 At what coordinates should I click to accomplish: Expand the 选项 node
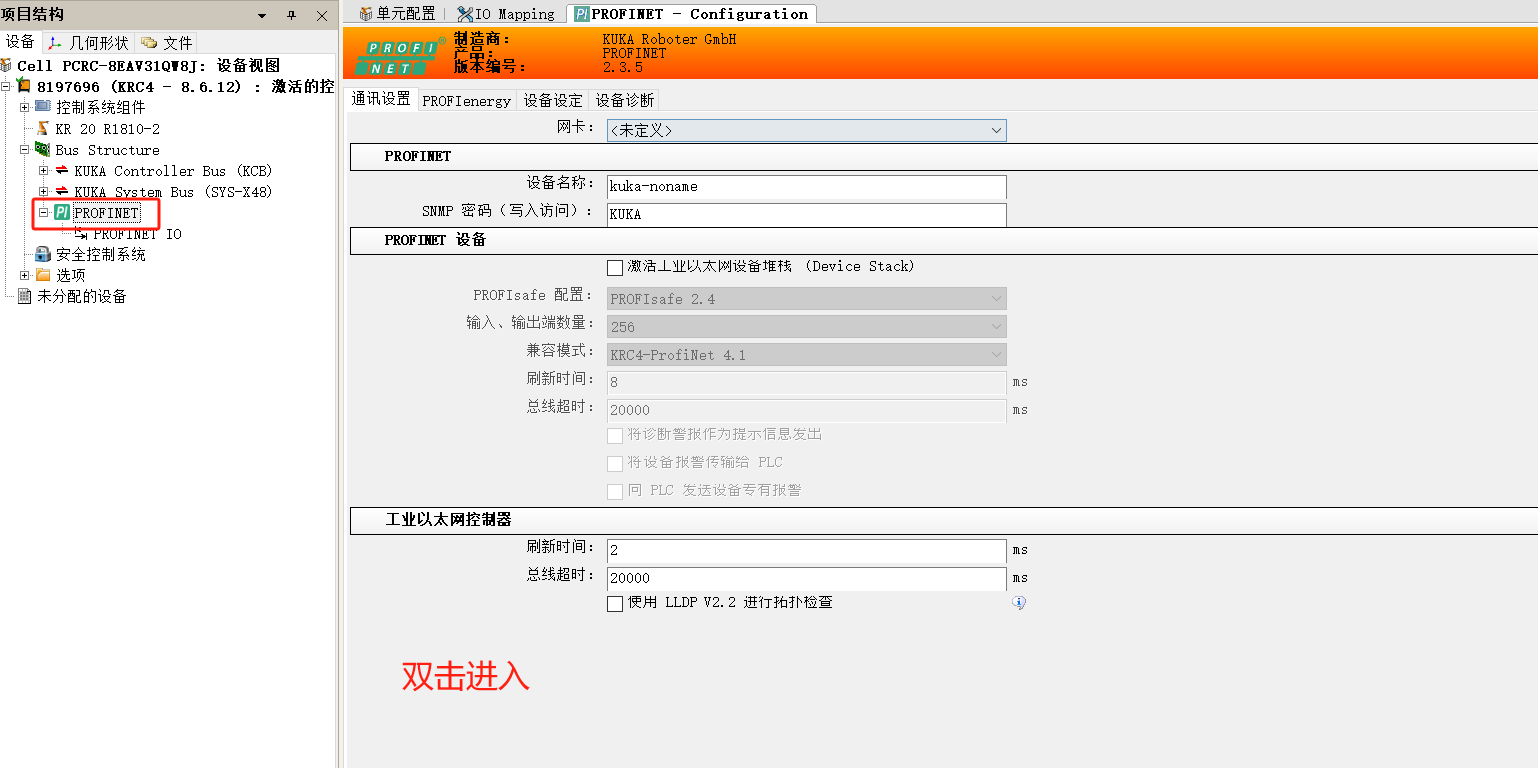coord(25,275)
